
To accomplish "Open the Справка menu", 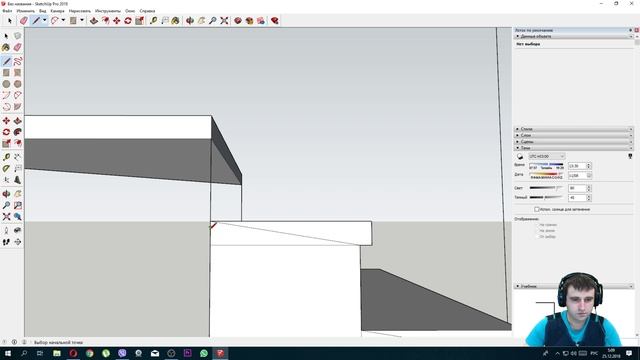I will [147, 11].
